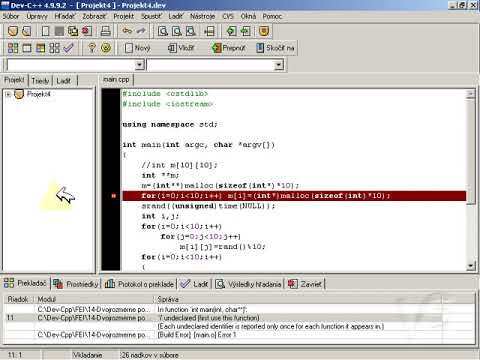
Task: Click the Save all files icon
Action: coord(73,31)
